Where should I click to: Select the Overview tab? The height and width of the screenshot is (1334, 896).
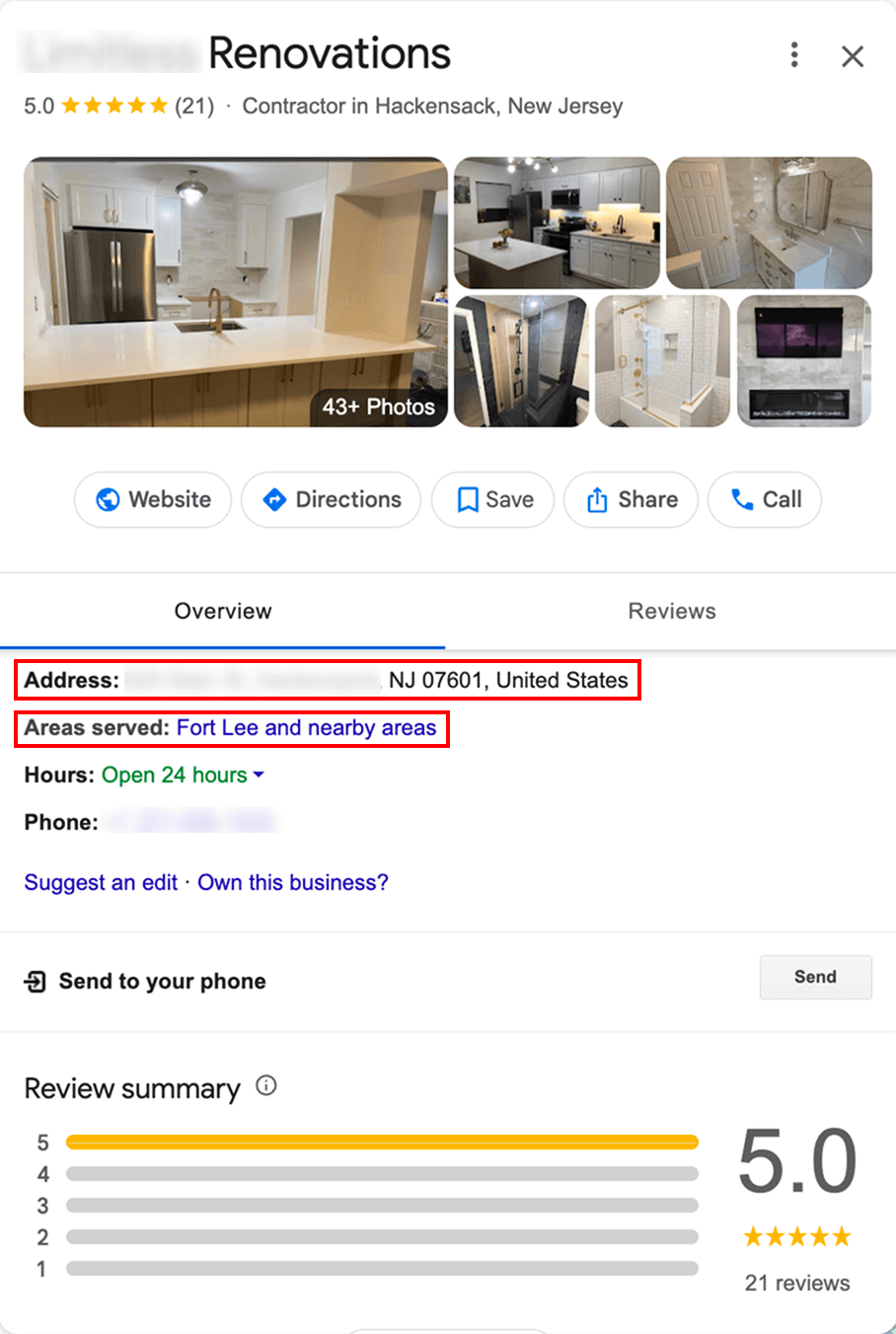[x=223, y=611]
